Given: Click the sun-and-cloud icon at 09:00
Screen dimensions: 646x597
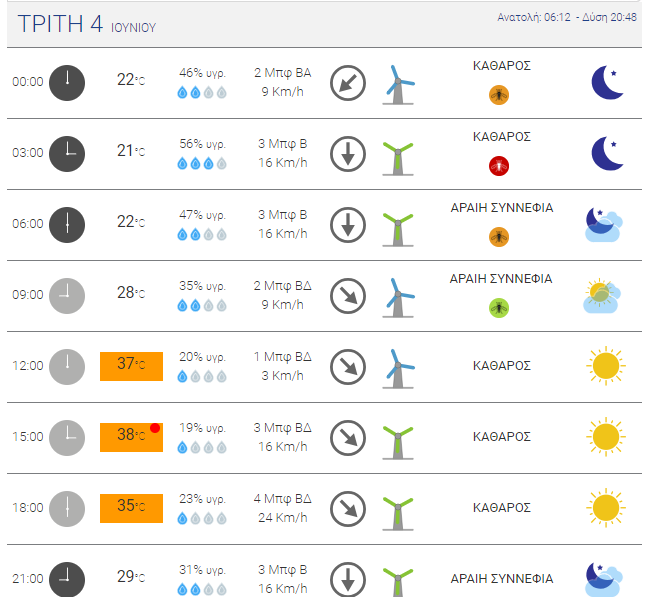Looking at the screenshot, I should tap(602, 296).
